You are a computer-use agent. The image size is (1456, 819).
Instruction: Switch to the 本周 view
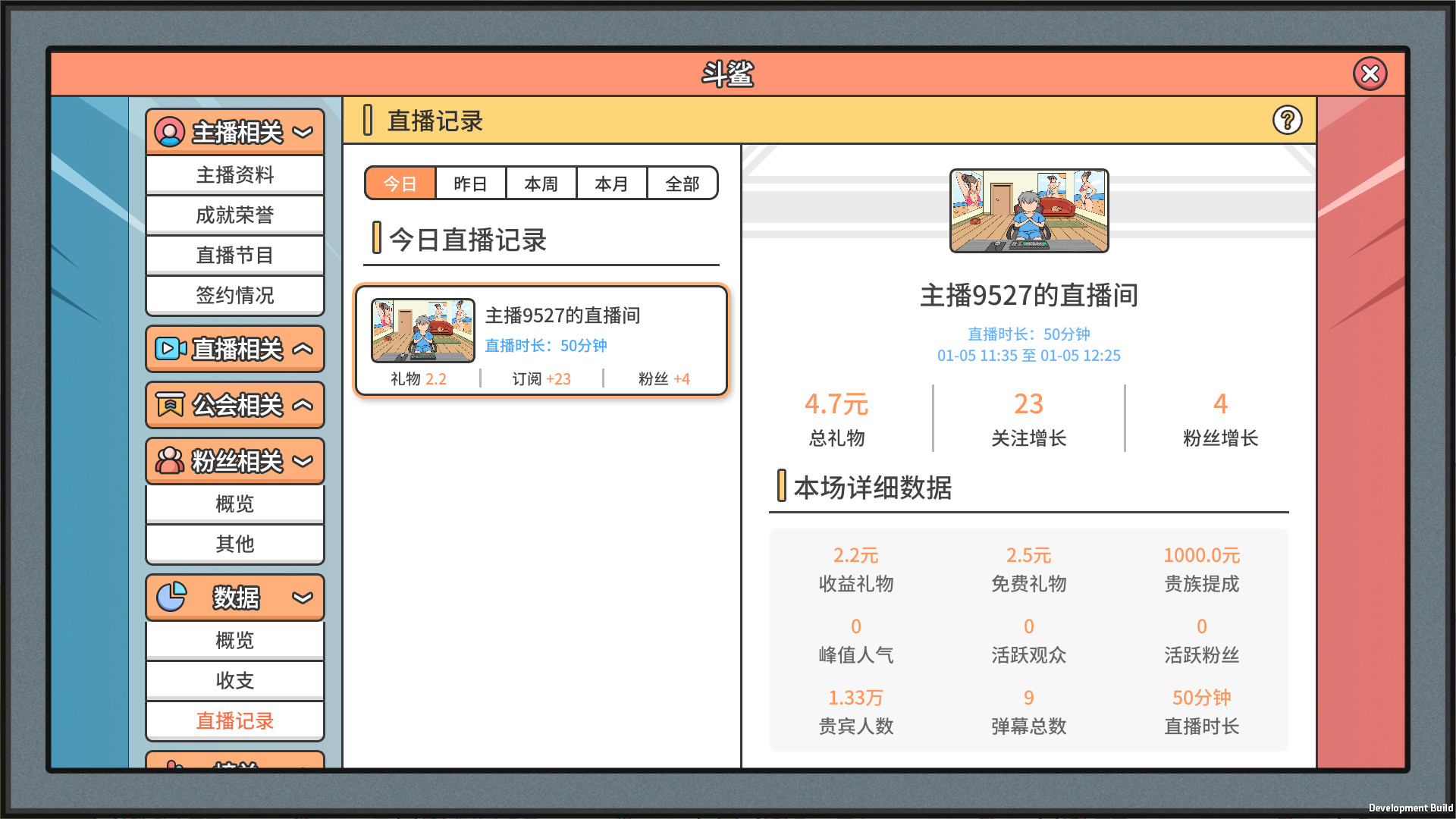click(x=541, y=183)
